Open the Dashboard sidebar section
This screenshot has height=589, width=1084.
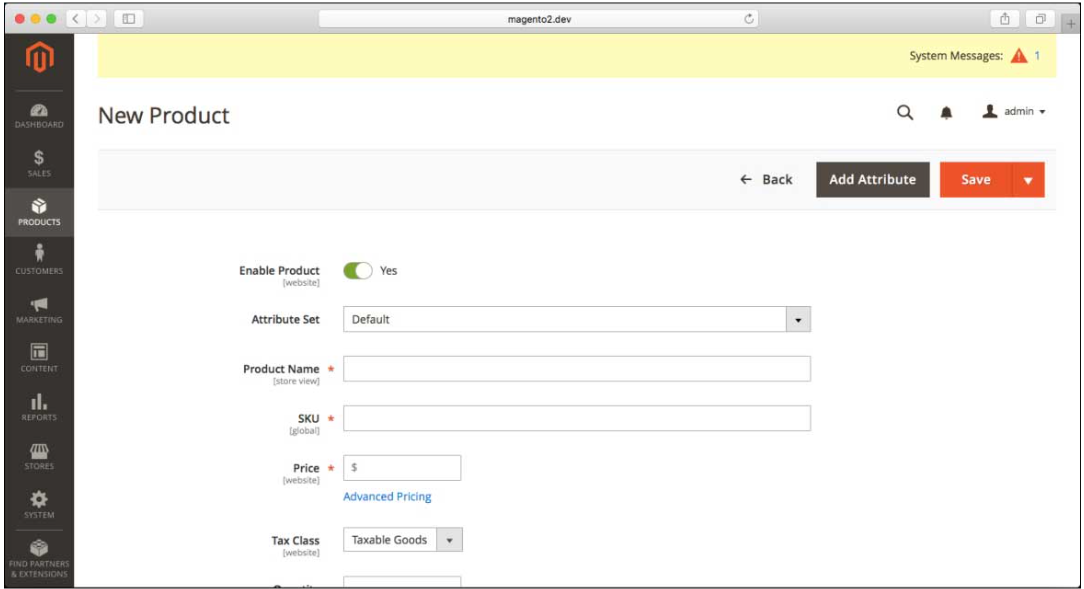point(38,116)
